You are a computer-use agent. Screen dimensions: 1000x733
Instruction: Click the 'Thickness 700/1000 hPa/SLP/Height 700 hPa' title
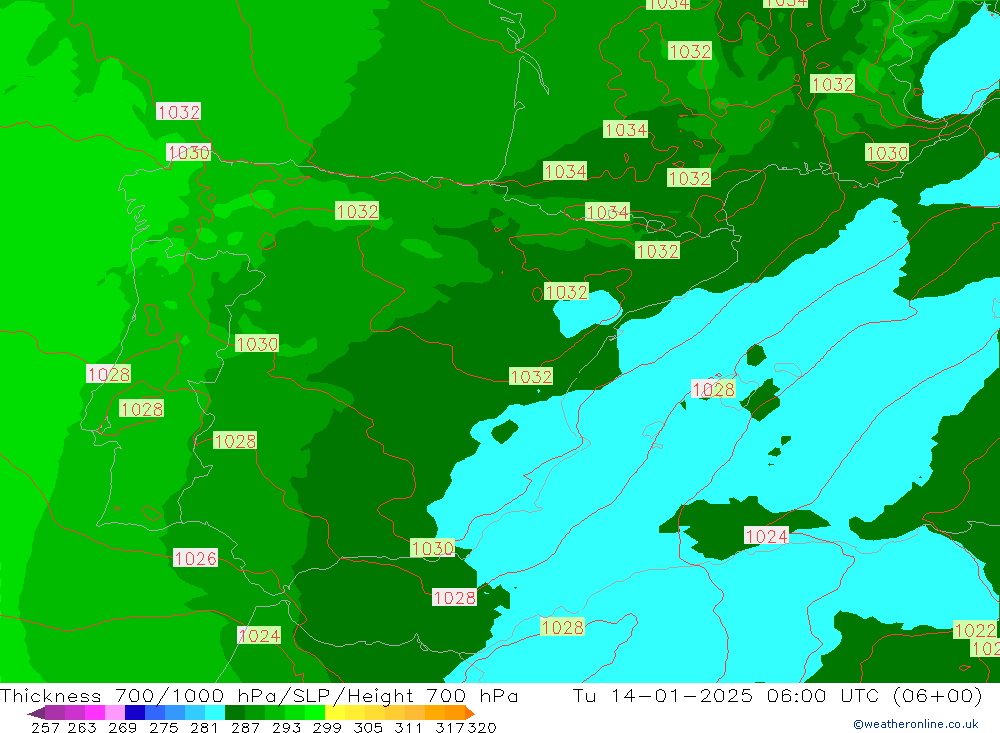click(259, 695)
